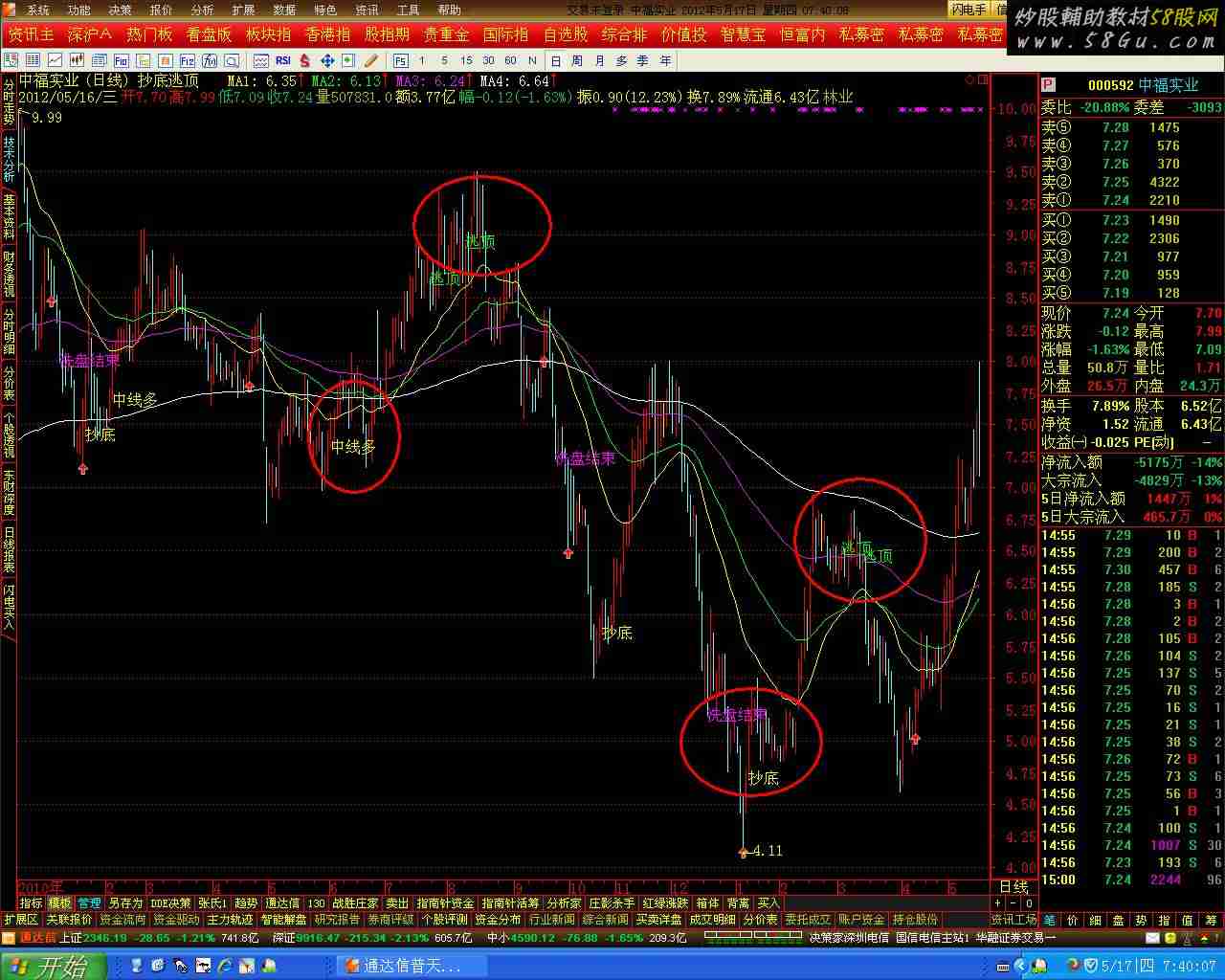The image size is (1225, 980).
Task: Open the 财务透视 sidebar tab
Action: [9, 275]
